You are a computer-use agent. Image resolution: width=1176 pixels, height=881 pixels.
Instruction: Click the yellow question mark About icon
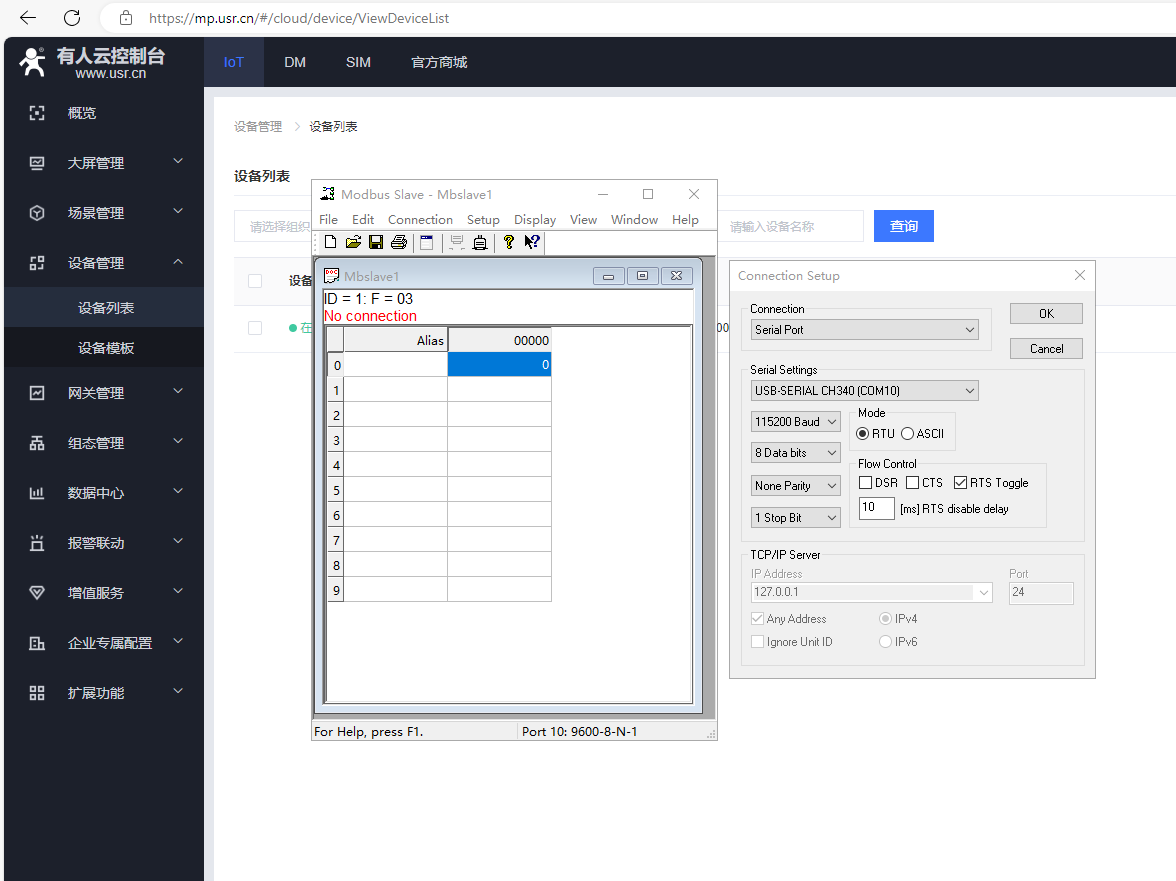pyautogui.click(x=508, y=242)
